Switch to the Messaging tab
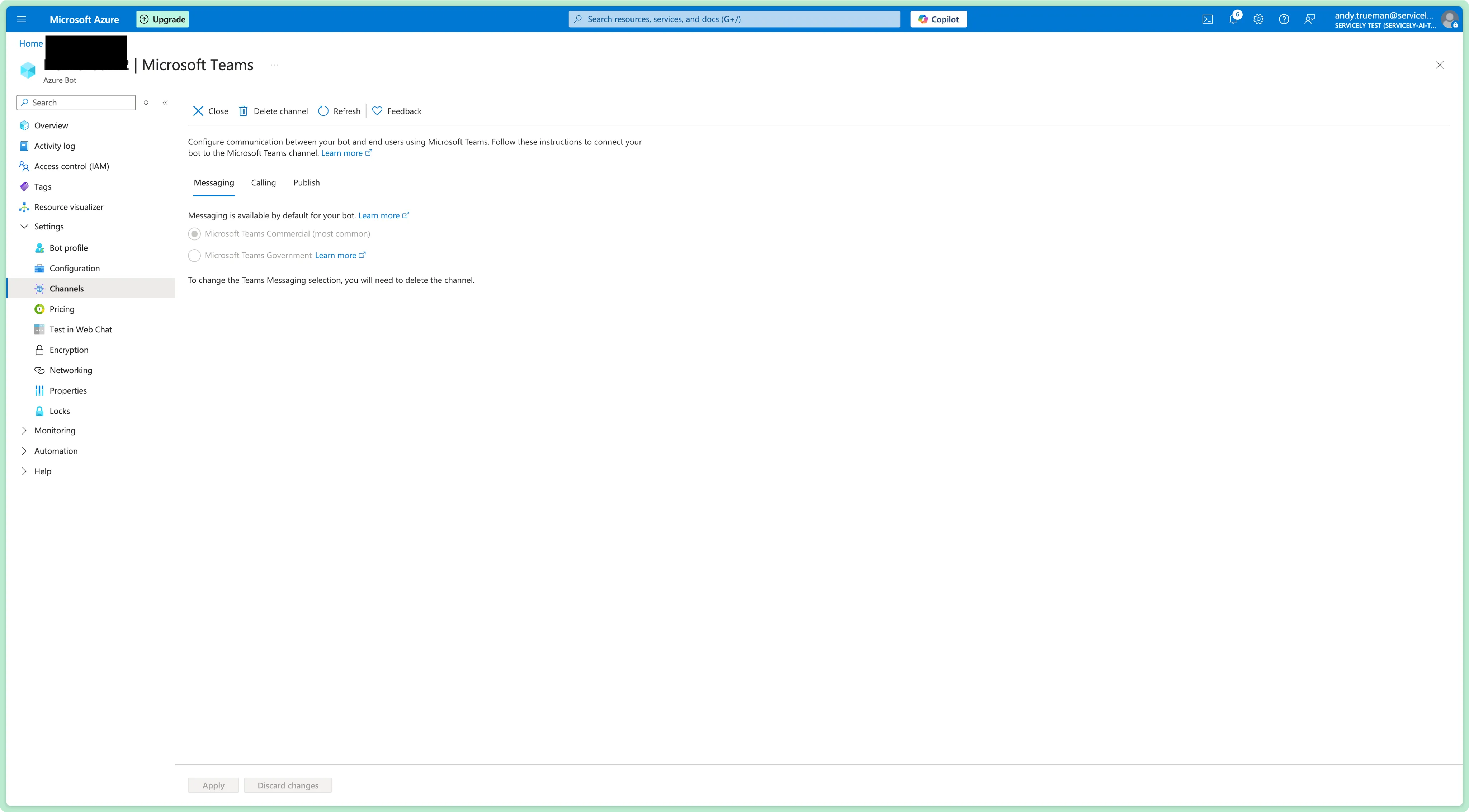Viewport: 1469px width, 812px height. (x=214, y=182)
